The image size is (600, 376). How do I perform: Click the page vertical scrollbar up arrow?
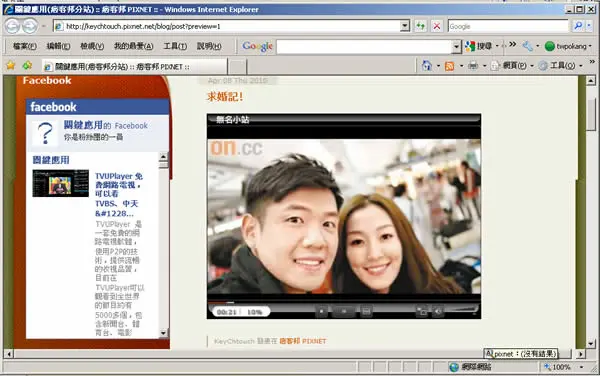591,81
